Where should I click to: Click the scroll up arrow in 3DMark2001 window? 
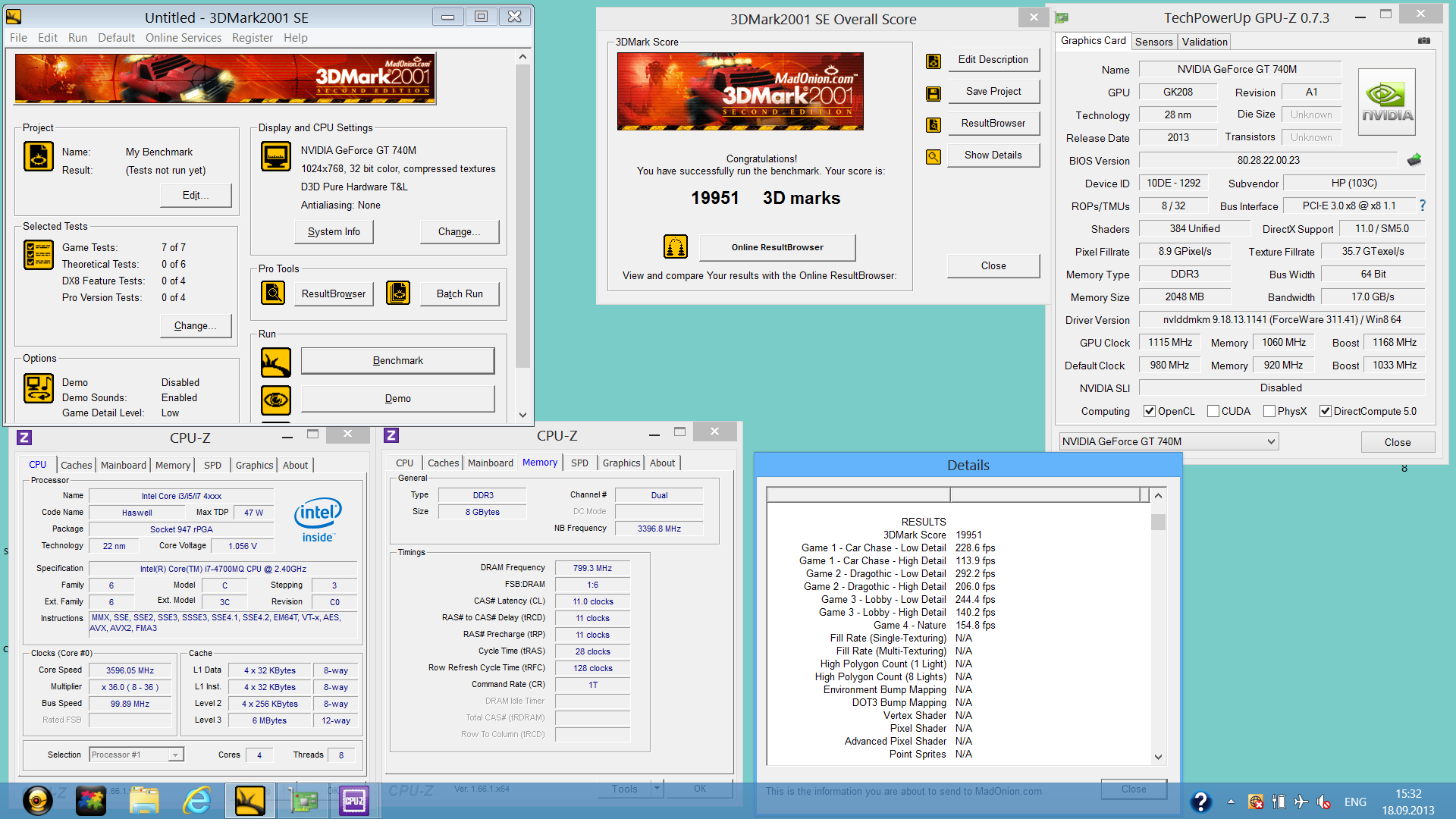(x=522, y=57)
